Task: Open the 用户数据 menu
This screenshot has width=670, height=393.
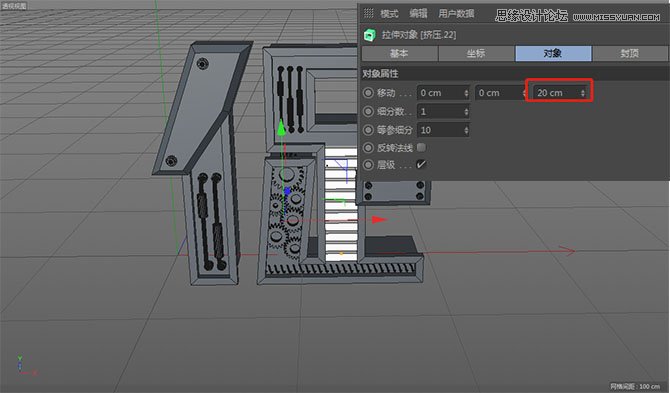Action: (456, 14)
